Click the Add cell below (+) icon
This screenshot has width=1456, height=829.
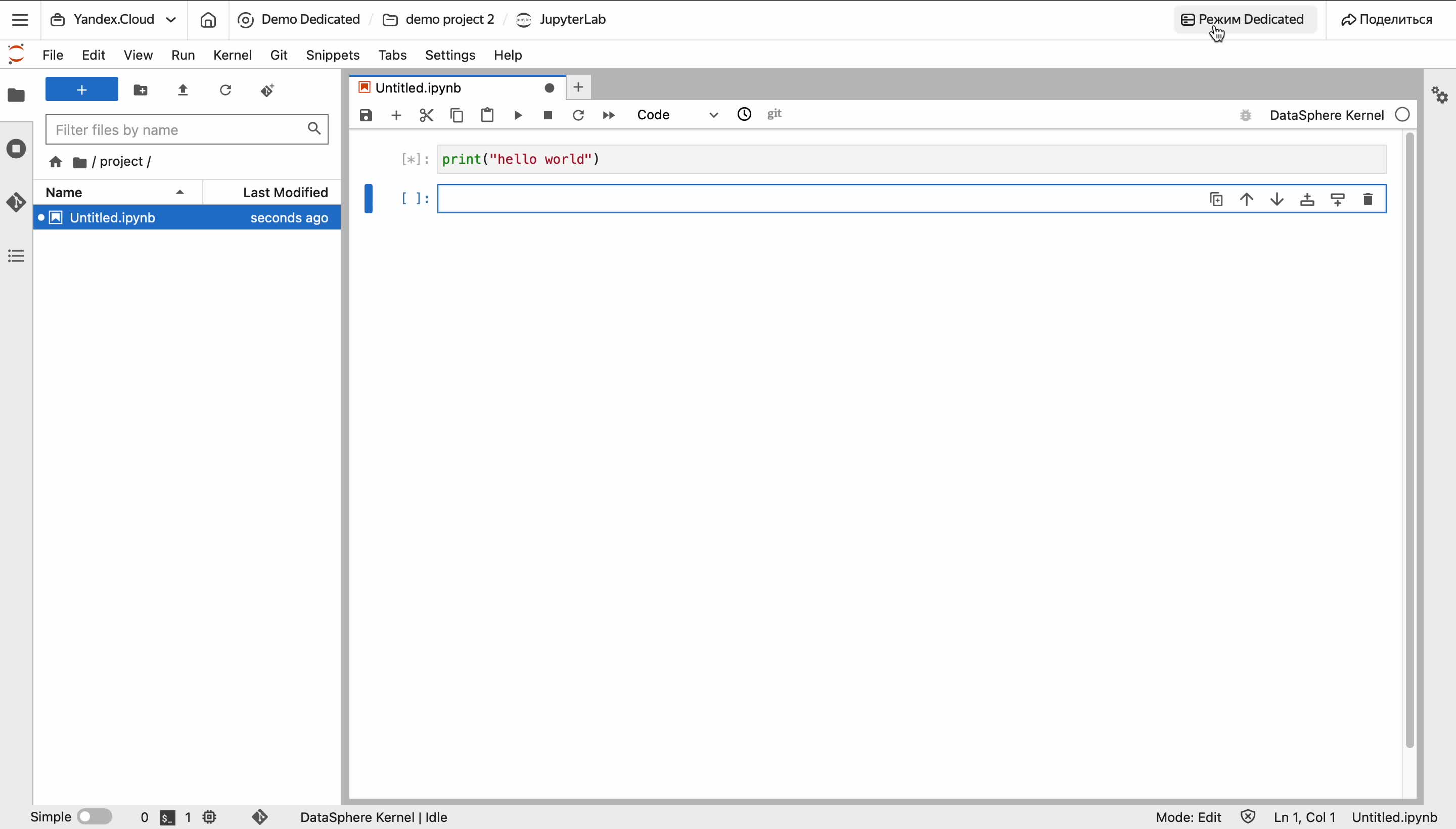[x=396, y=114]
